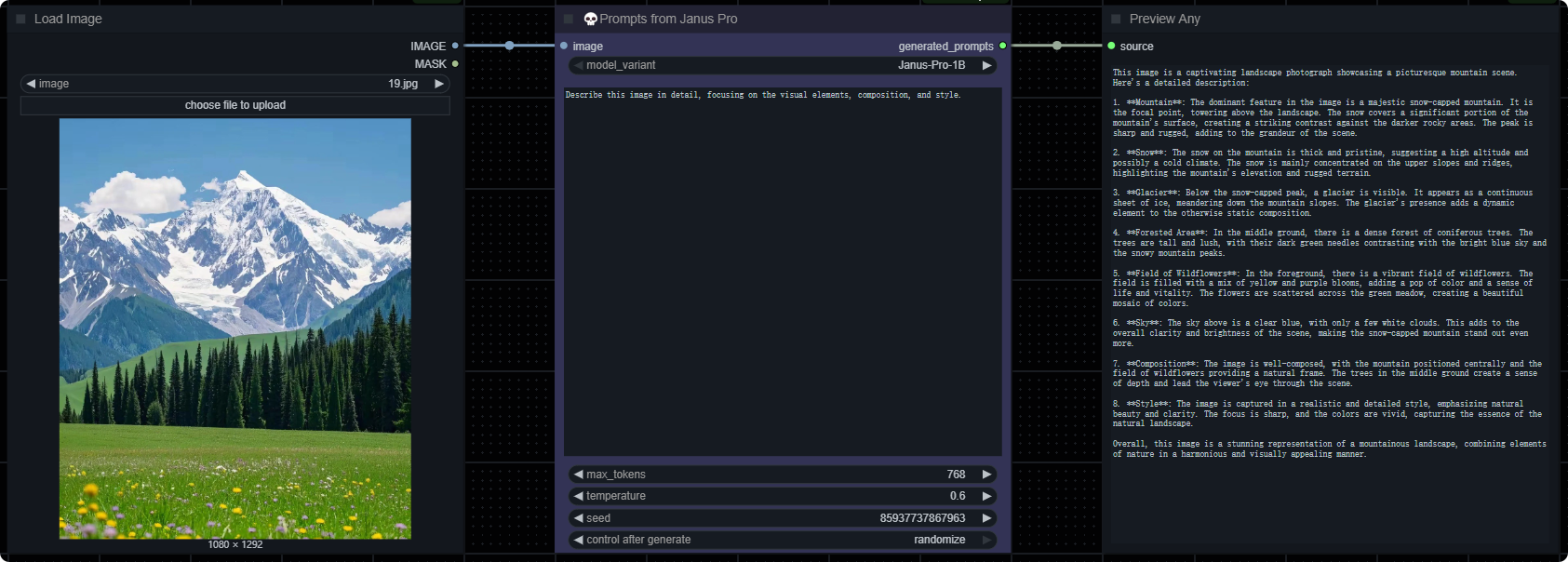Screen dimensions: 1568x562
Task: Increase max_tokens with the right arrow
Action: click(x=986, y=475)
